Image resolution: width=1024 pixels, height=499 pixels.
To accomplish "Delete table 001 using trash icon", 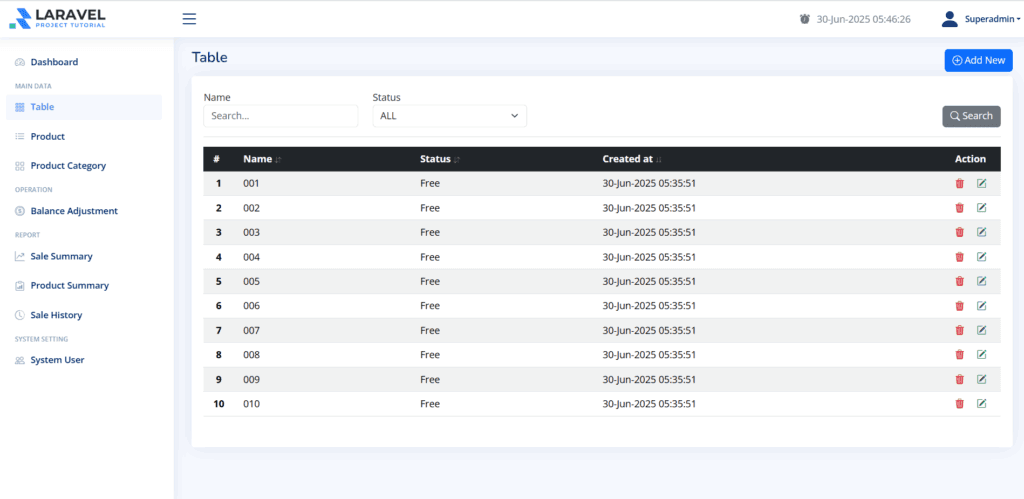I will tap(959, 184).
